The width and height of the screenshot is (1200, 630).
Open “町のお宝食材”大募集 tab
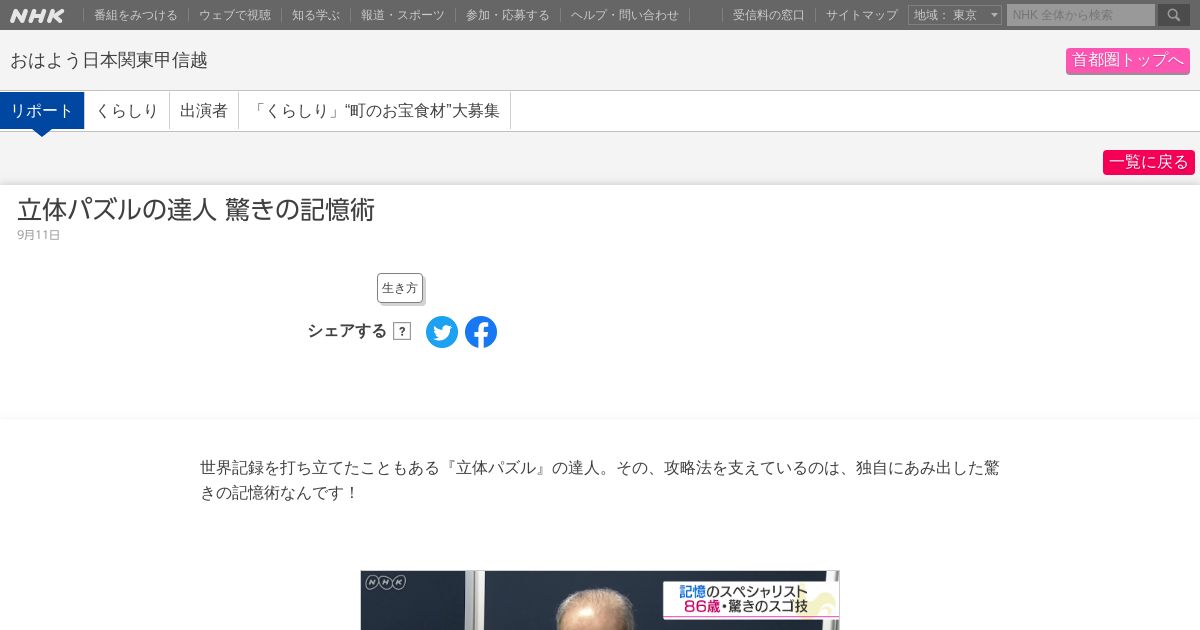tap(375, 111)
